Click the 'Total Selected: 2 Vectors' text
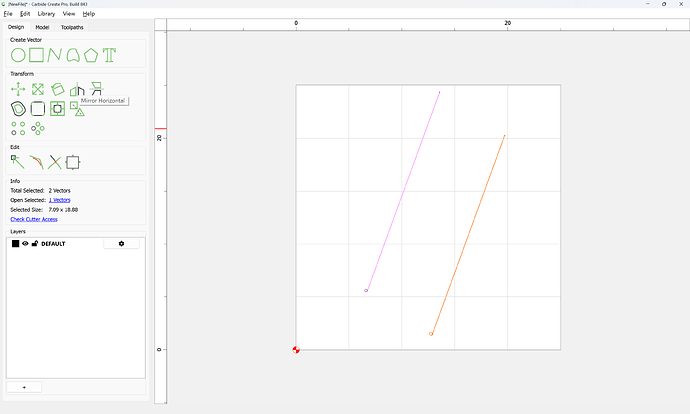690x414 pixels. pyautogui.click(x=40, y=191)
